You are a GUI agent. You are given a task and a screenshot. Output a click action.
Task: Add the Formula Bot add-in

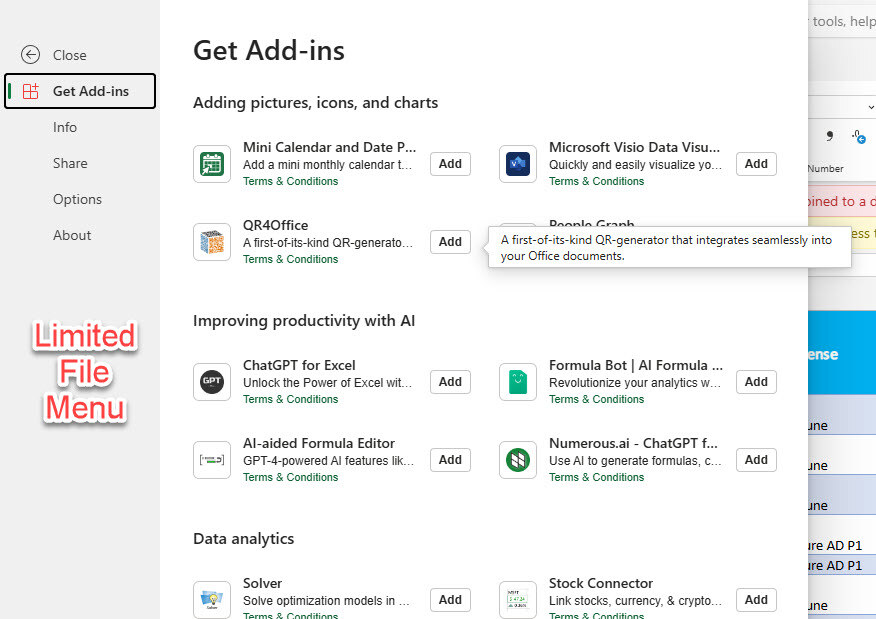(756, 382)
